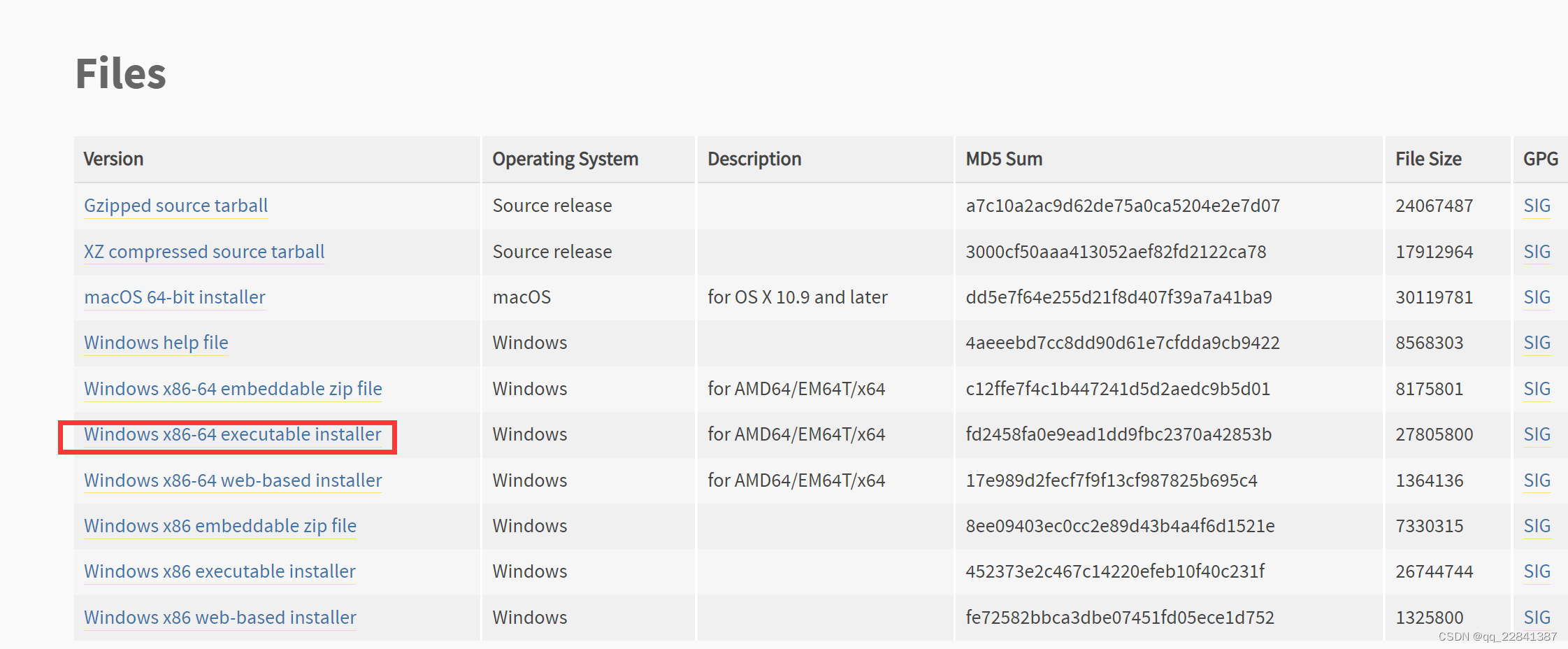Open SIG link for XZ compressed tarball

tap(1537, 252)
